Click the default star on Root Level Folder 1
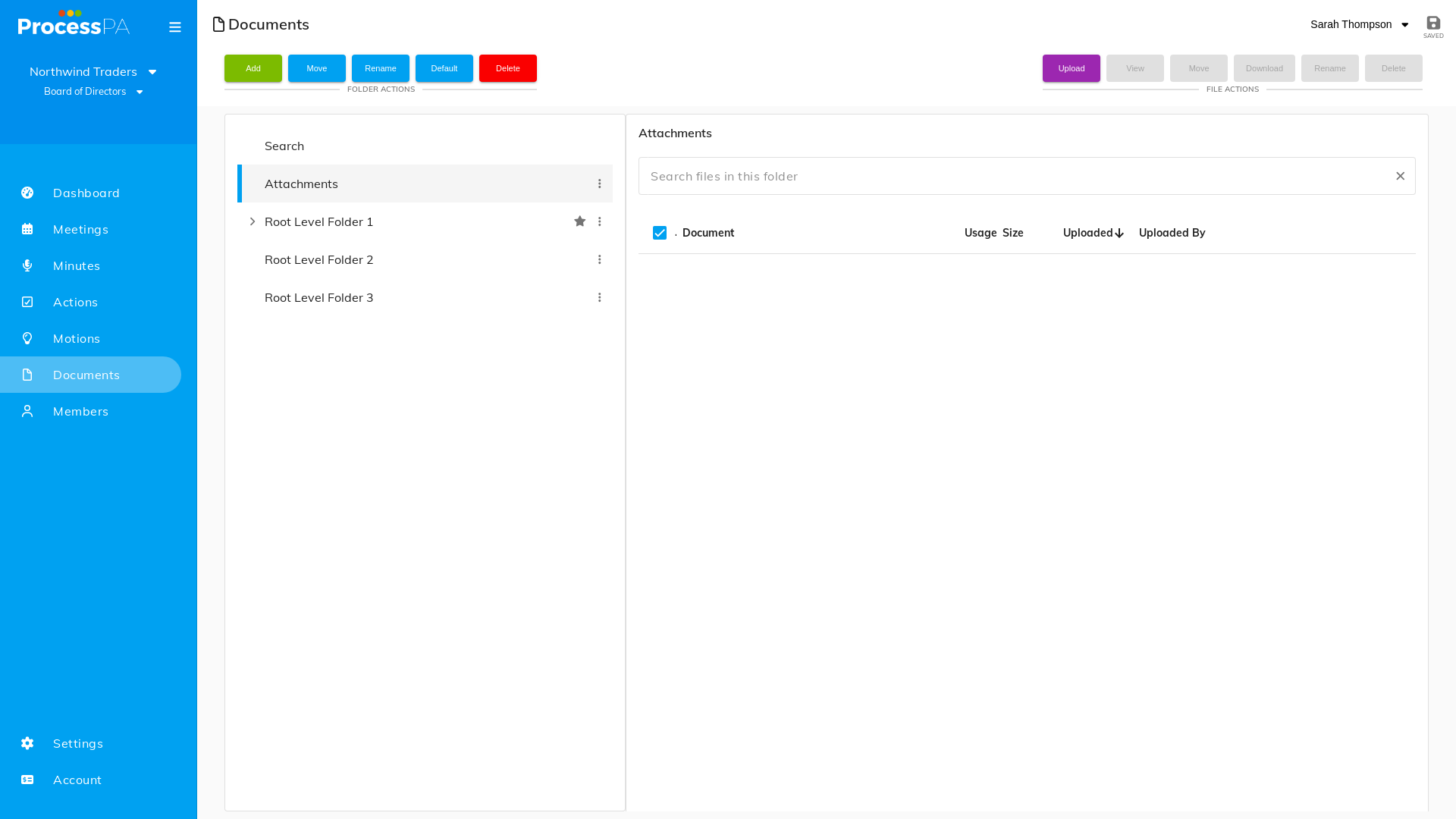 click(579, 221)
